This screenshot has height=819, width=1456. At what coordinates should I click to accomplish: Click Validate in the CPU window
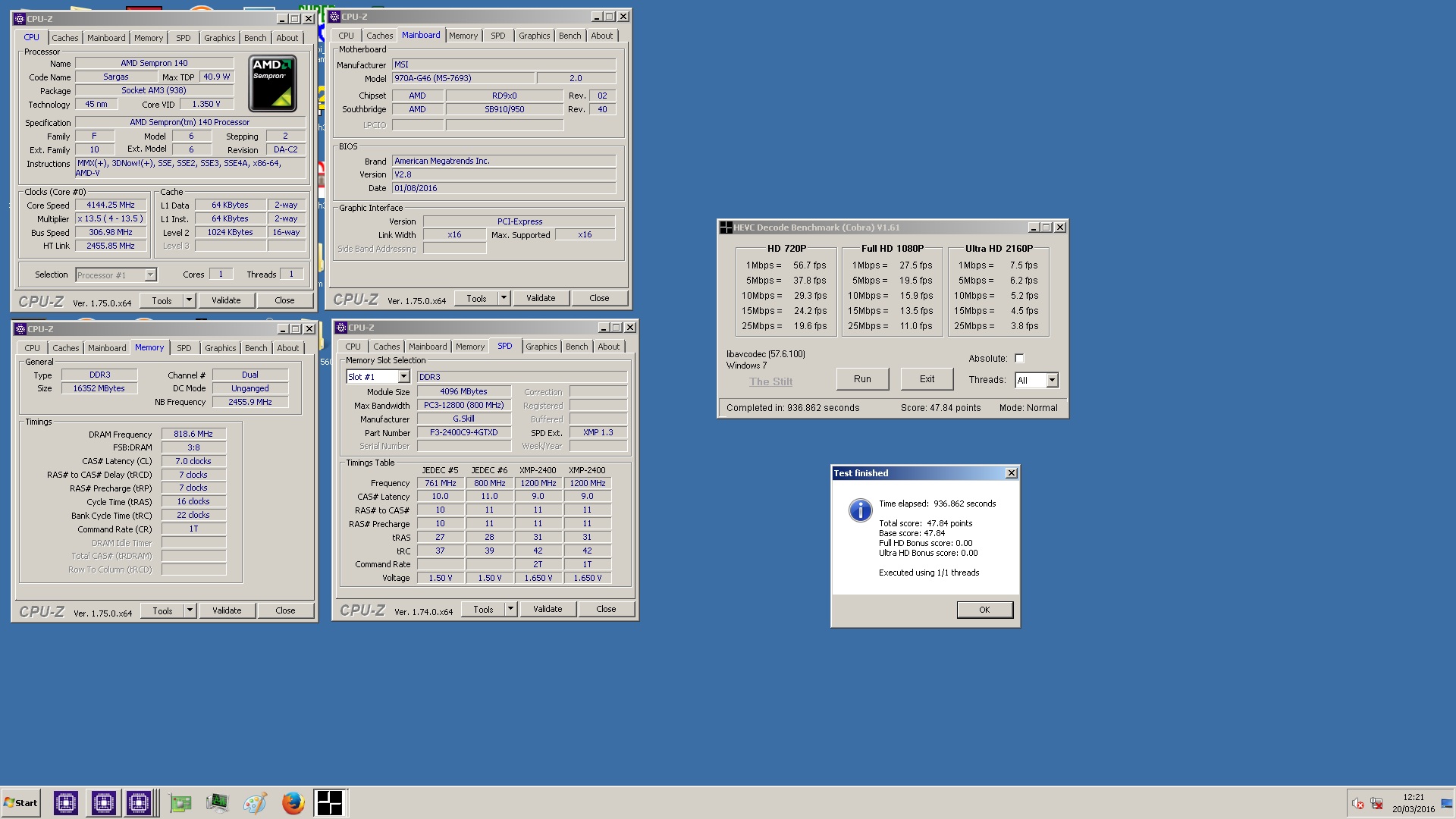coord(226,300)
